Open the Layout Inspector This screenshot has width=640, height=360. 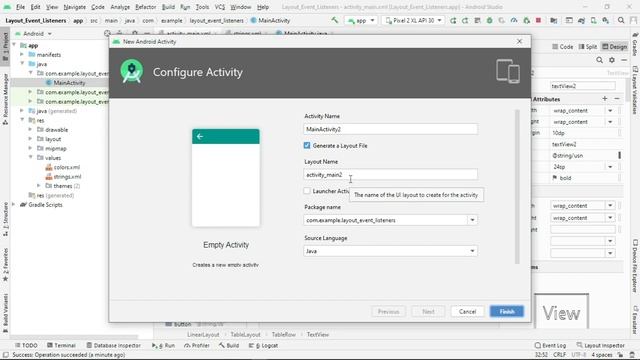(x=600, y=345)
